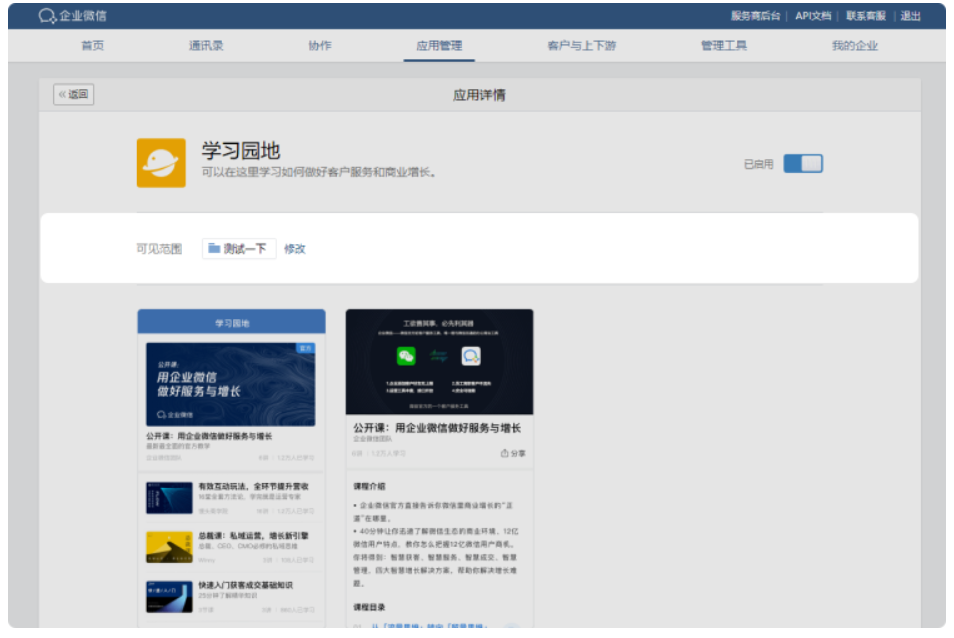Select the 应用管理 tab
Image resolution: width=954 pixels, height=638 pixels.
point(439,46)
